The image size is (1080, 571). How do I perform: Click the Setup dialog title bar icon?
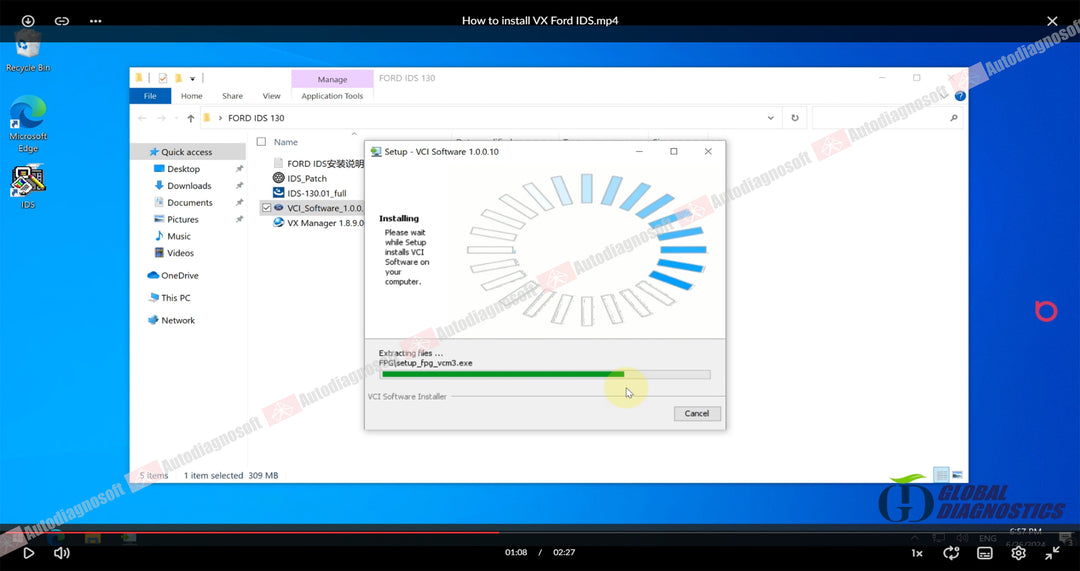pyautogui.click(x=376, y=152)
